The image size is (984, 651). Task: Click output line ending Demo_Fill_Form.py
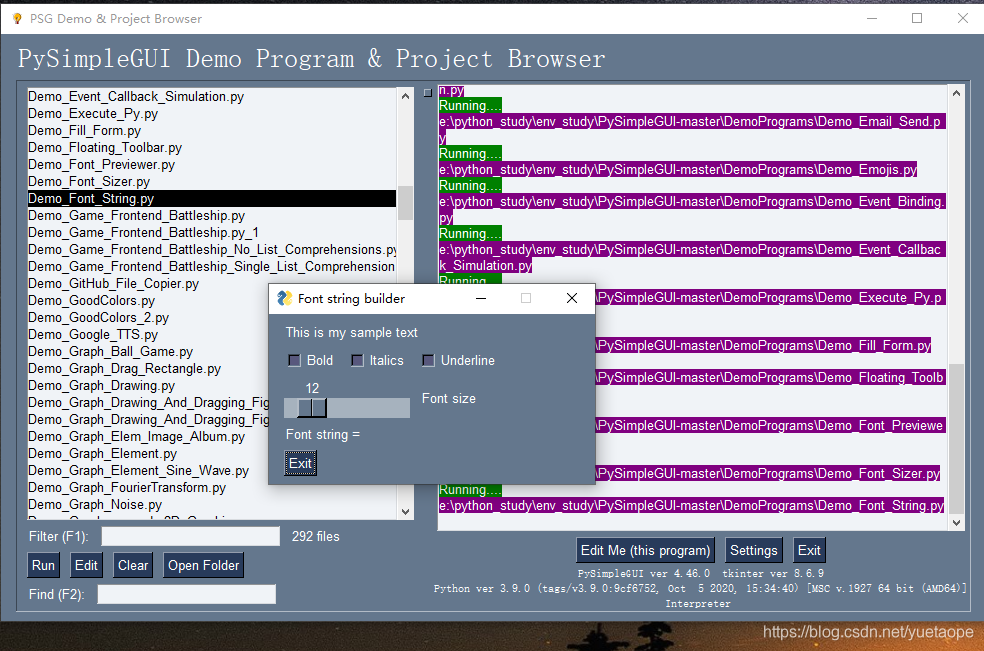pyautogui.click(x=763, y=345)
